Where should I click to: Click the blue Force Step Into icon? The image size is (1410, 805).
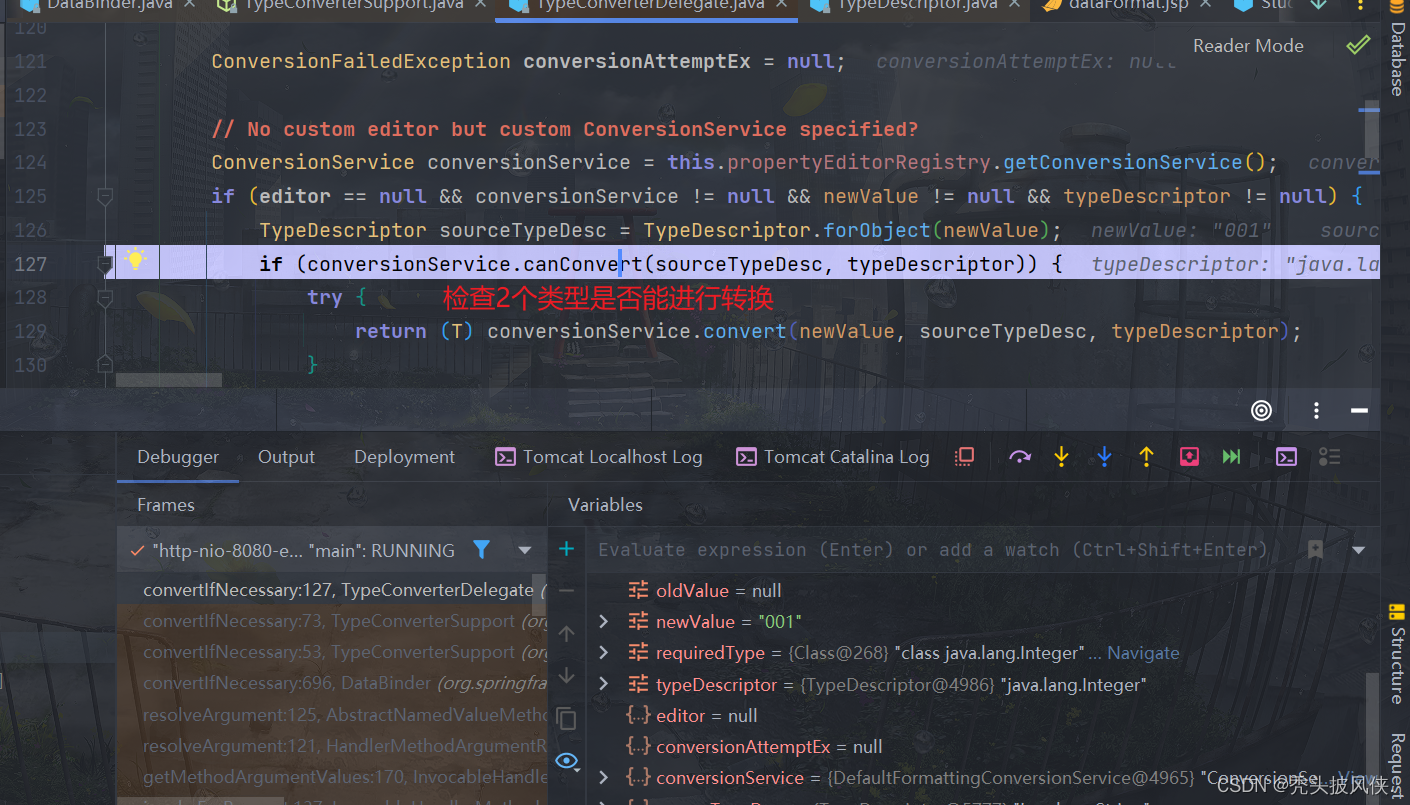1104,457
